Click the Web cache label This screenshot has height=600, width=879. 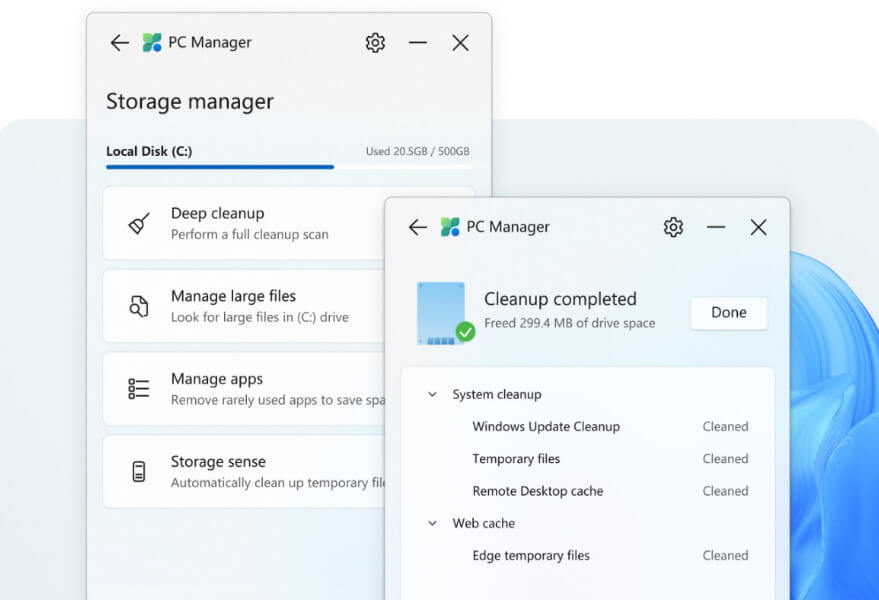(484, 524)
